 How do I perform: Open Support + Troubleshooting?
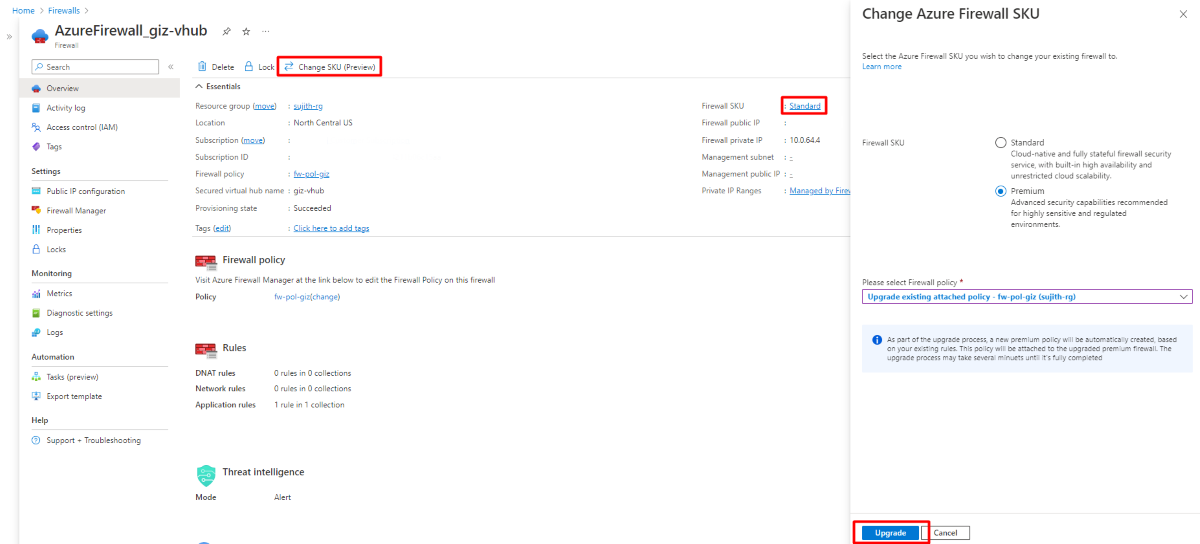click(94, 440)
